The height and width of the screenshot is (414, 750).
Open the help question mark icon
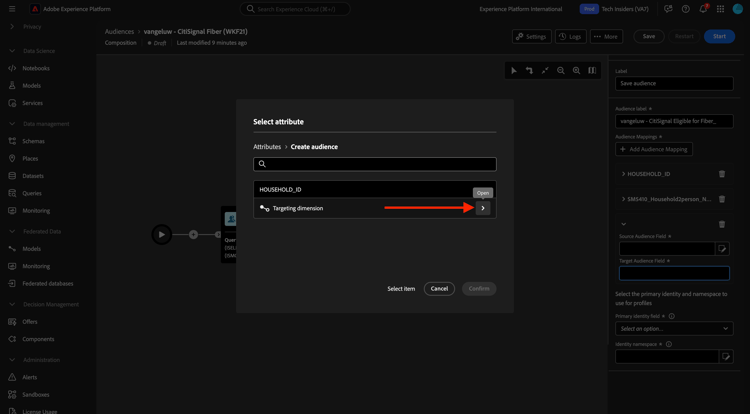coord(685,9)
